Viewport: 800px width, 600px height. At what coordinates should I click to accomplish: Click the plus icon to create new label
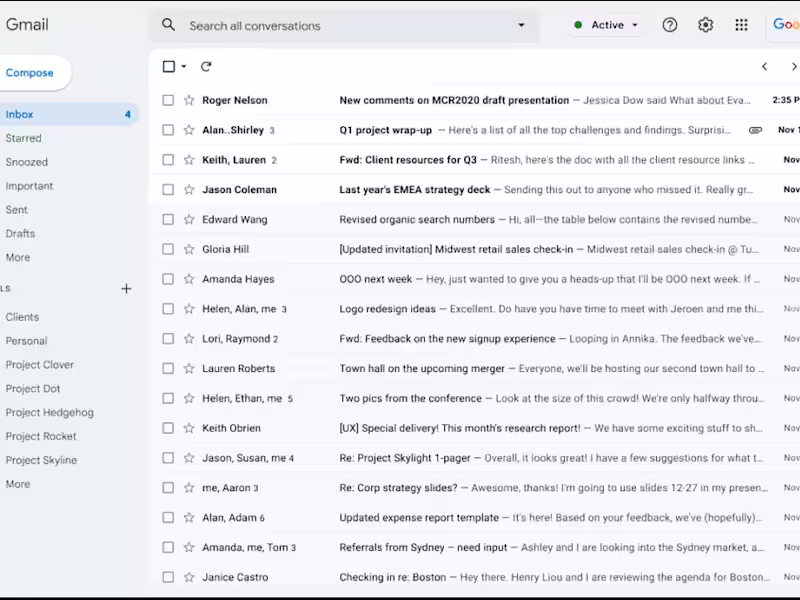(x=127, y=289)
